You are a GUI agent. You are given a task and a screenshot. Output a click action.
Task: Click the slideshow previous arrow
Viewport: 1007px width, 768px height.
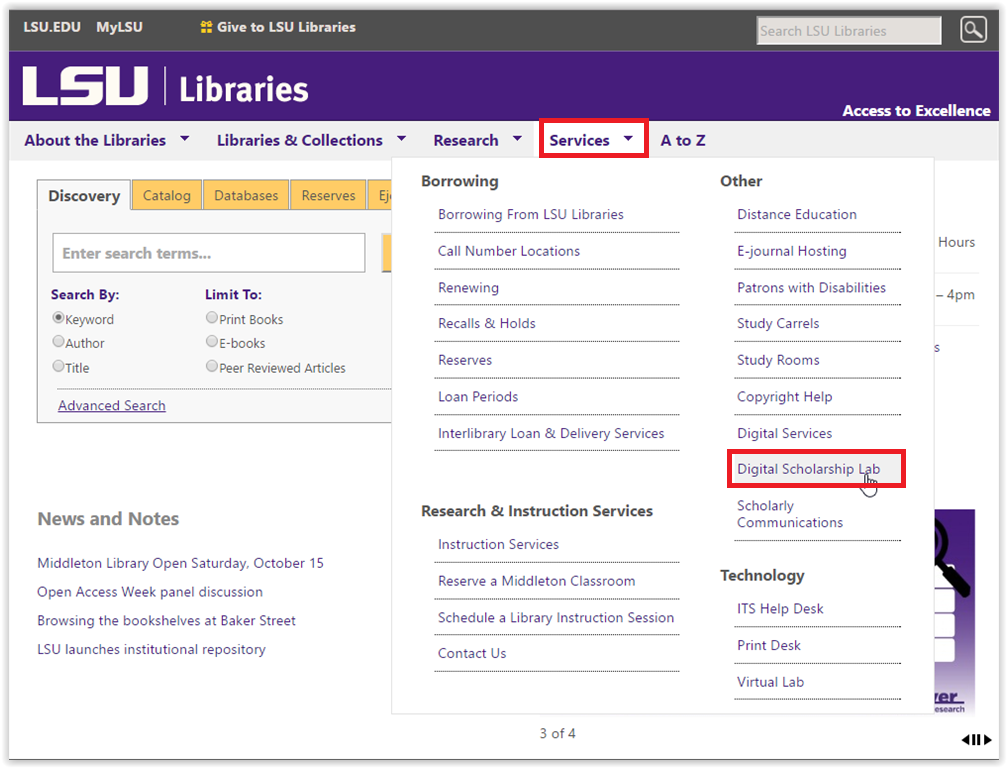tap(965, 740)
